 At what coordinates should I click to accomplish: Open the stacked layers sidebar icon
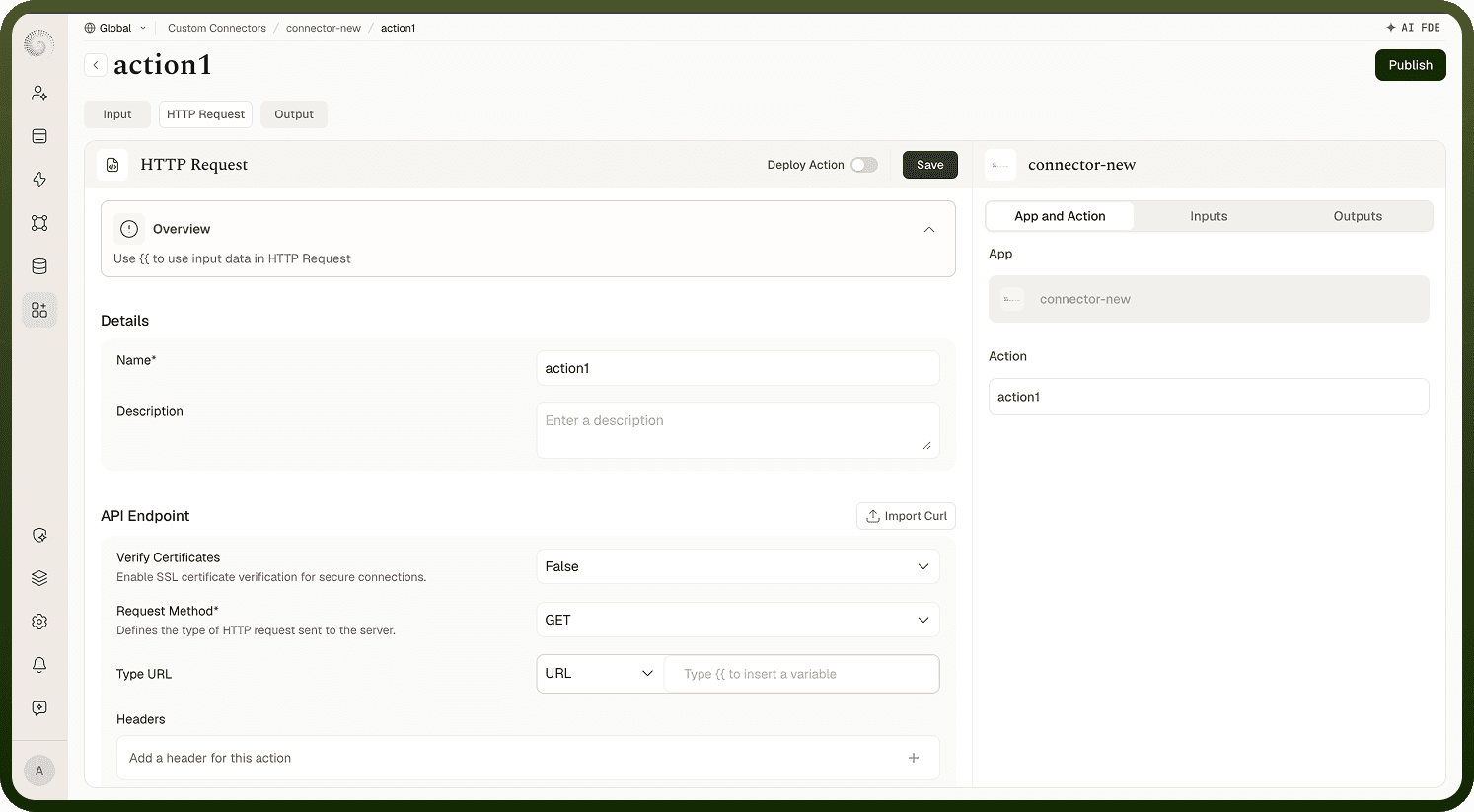pyautogui.click(x=39, y=578)
